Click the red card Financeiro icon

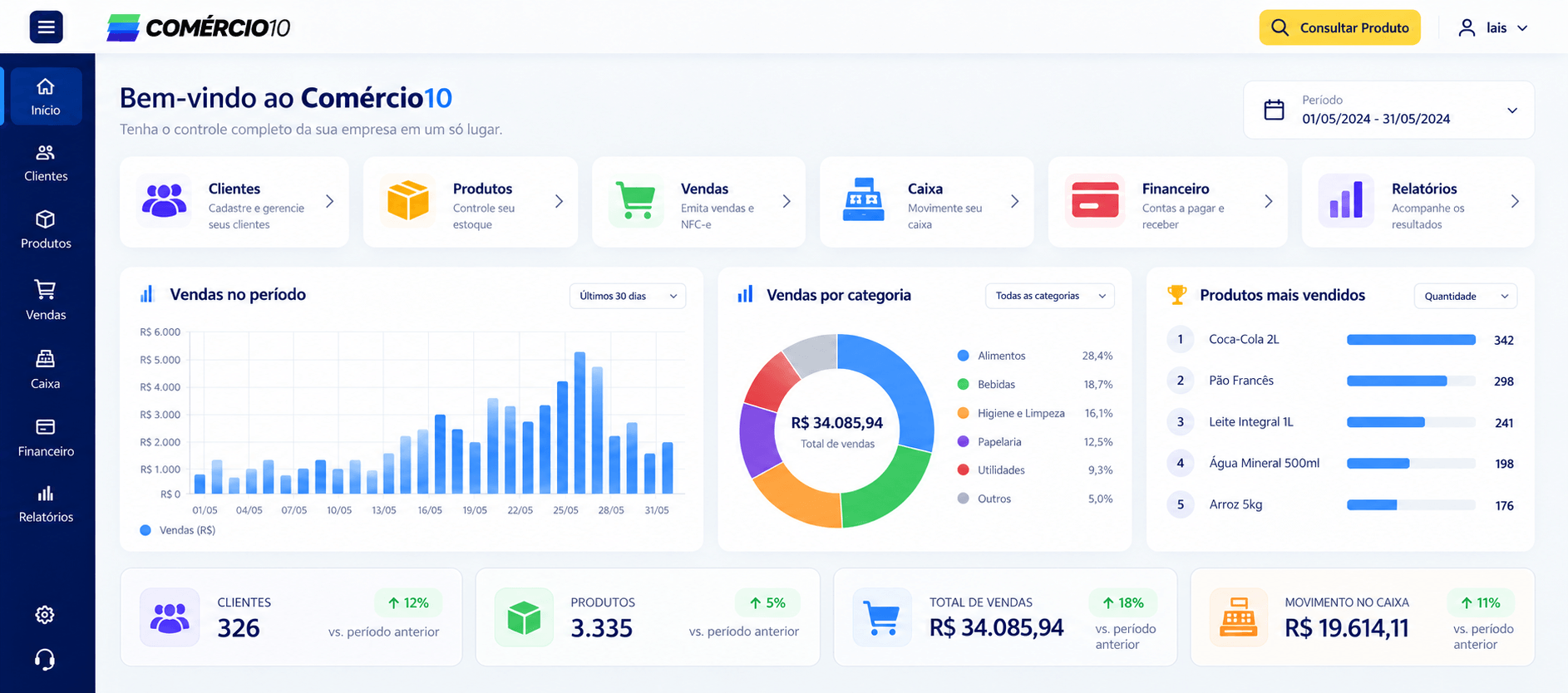(x=1095, y=201)
